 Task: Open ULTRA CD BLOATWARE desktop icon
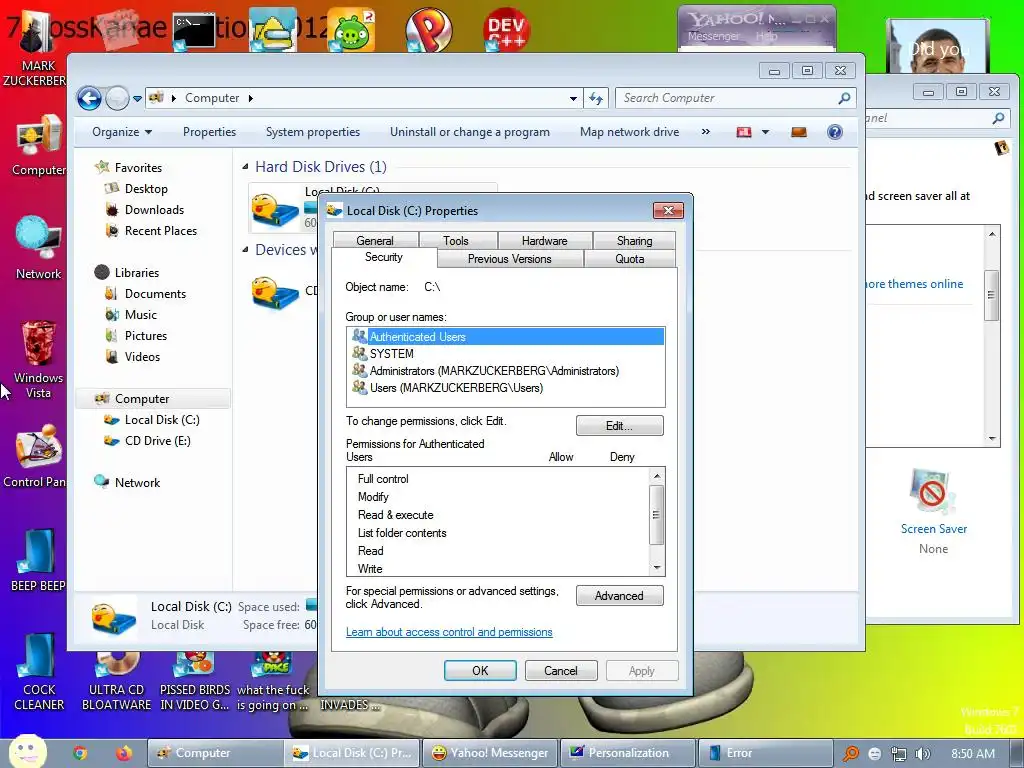(x=116, y=681)
